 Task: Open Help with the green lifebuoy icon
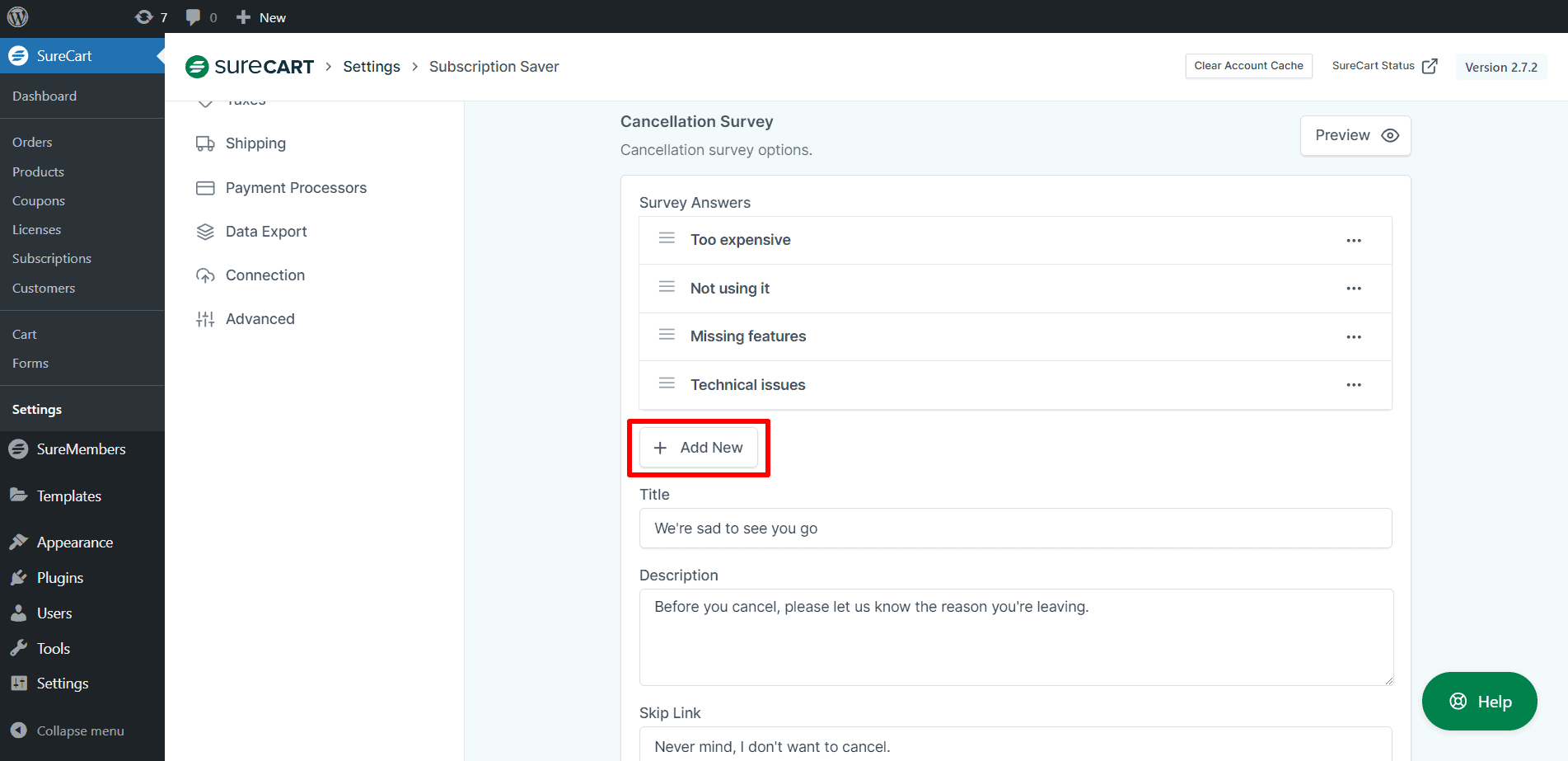tap(1459, 701)
